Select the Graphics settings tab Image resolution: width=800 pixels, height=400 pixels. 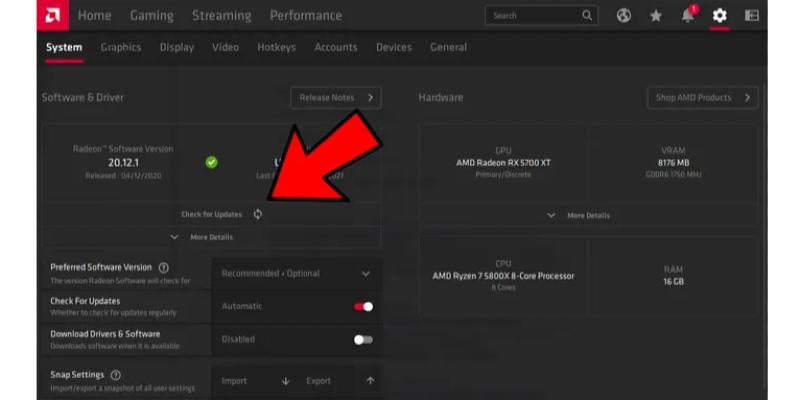(x=120, y=47)
